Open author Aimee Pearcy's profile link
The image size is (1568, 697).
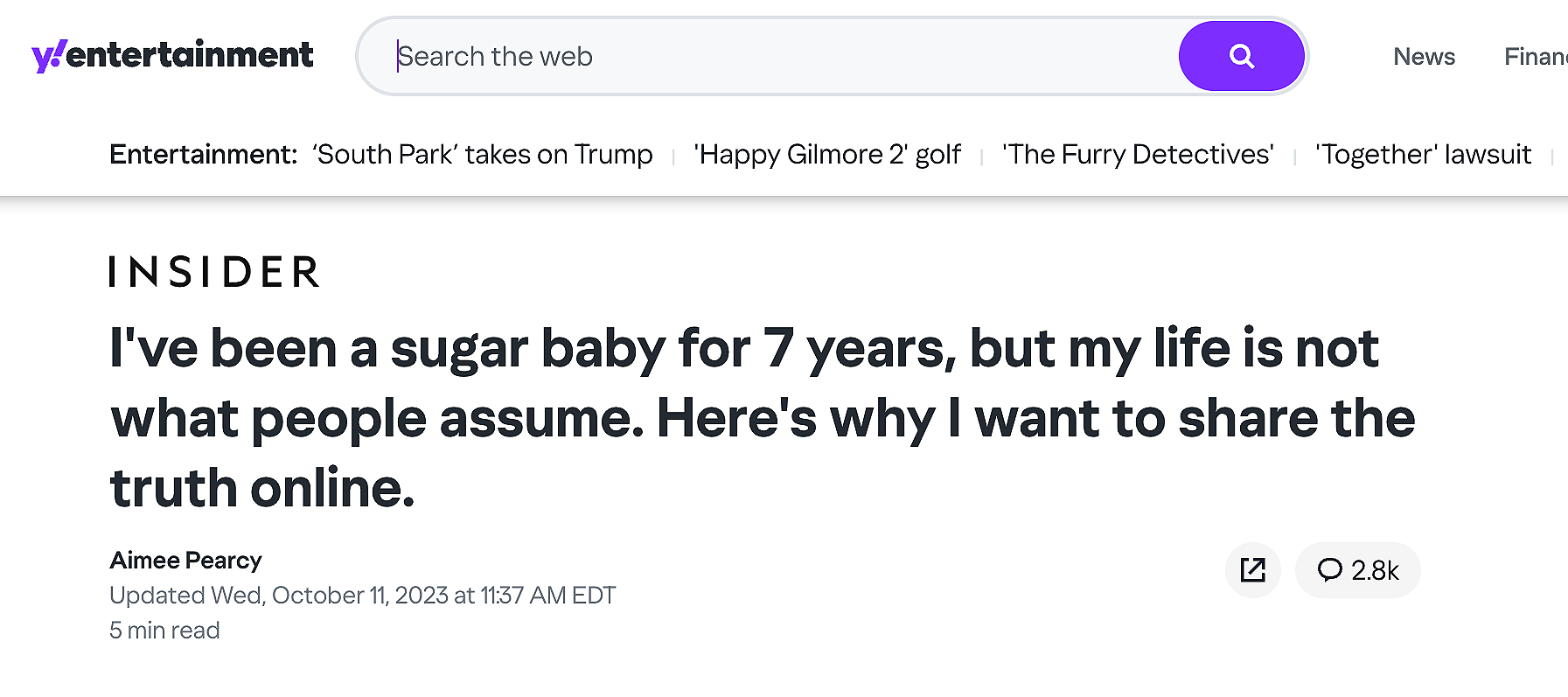tap(185, 561)
